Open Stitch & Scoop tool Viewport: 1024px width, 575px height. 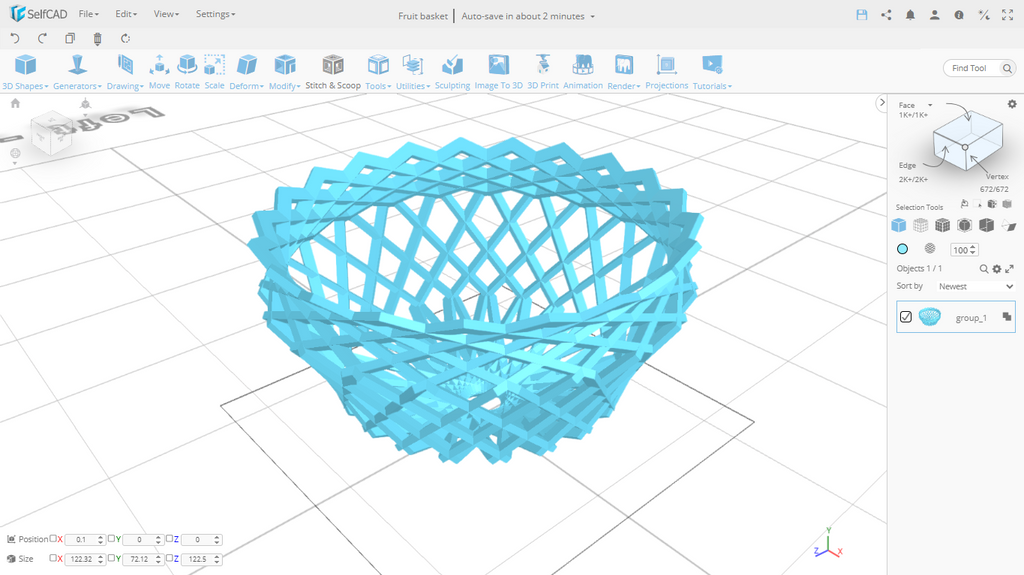coord(333,70)
